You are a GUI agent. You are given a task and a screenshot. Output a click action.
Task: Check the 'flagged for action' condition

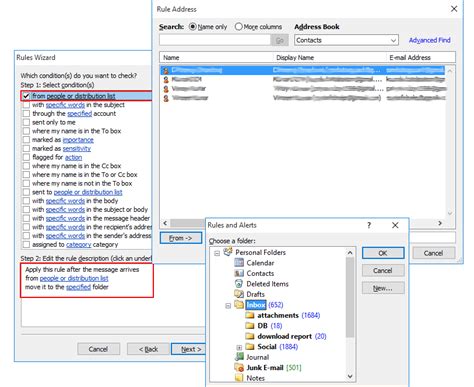point(26,157)
